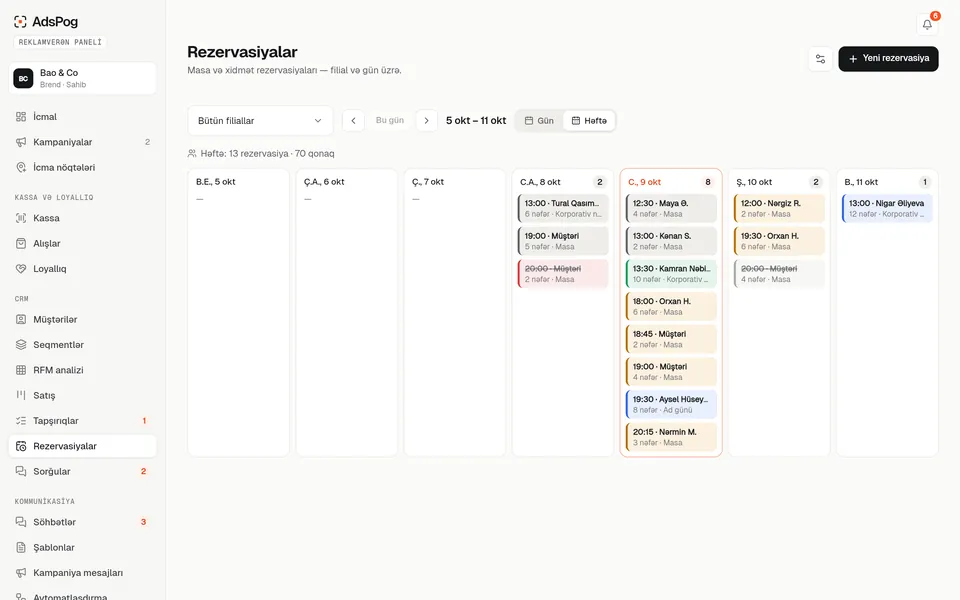Click the Rezervasiyalar calendar-clock icon

pyautogui.click(x=21, y=446)
